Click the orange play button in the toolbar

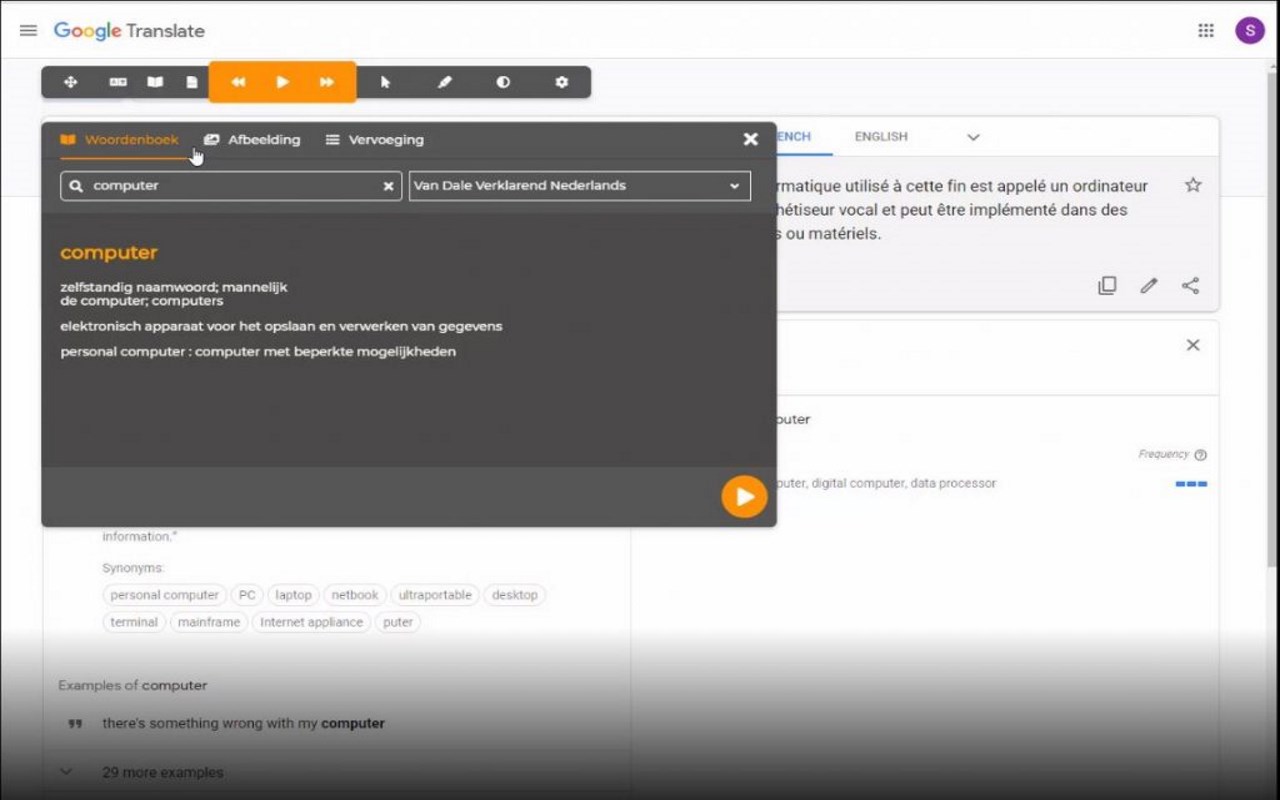click(x=282, y=82)
